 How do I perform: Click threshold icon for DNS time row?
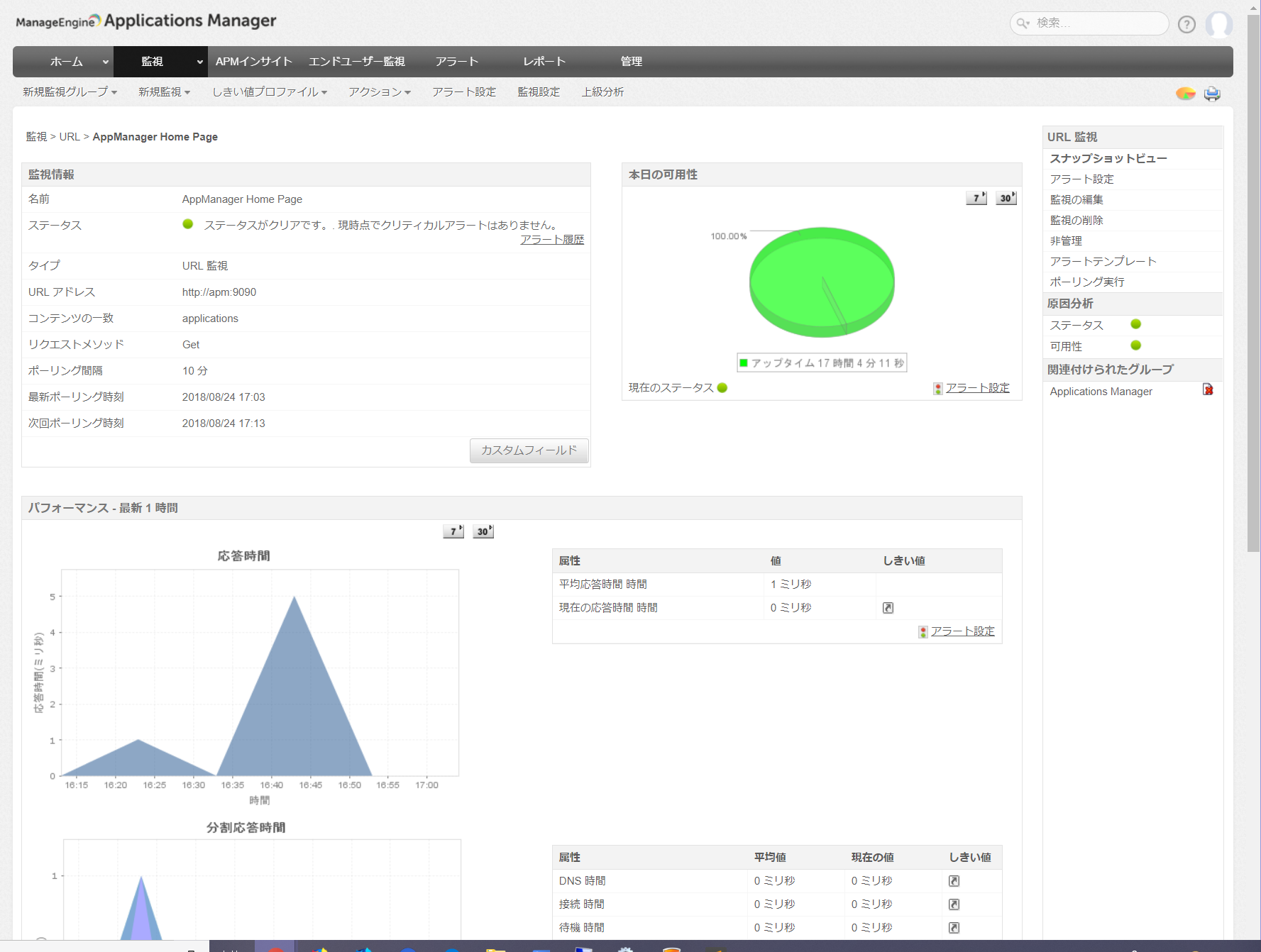954,880
